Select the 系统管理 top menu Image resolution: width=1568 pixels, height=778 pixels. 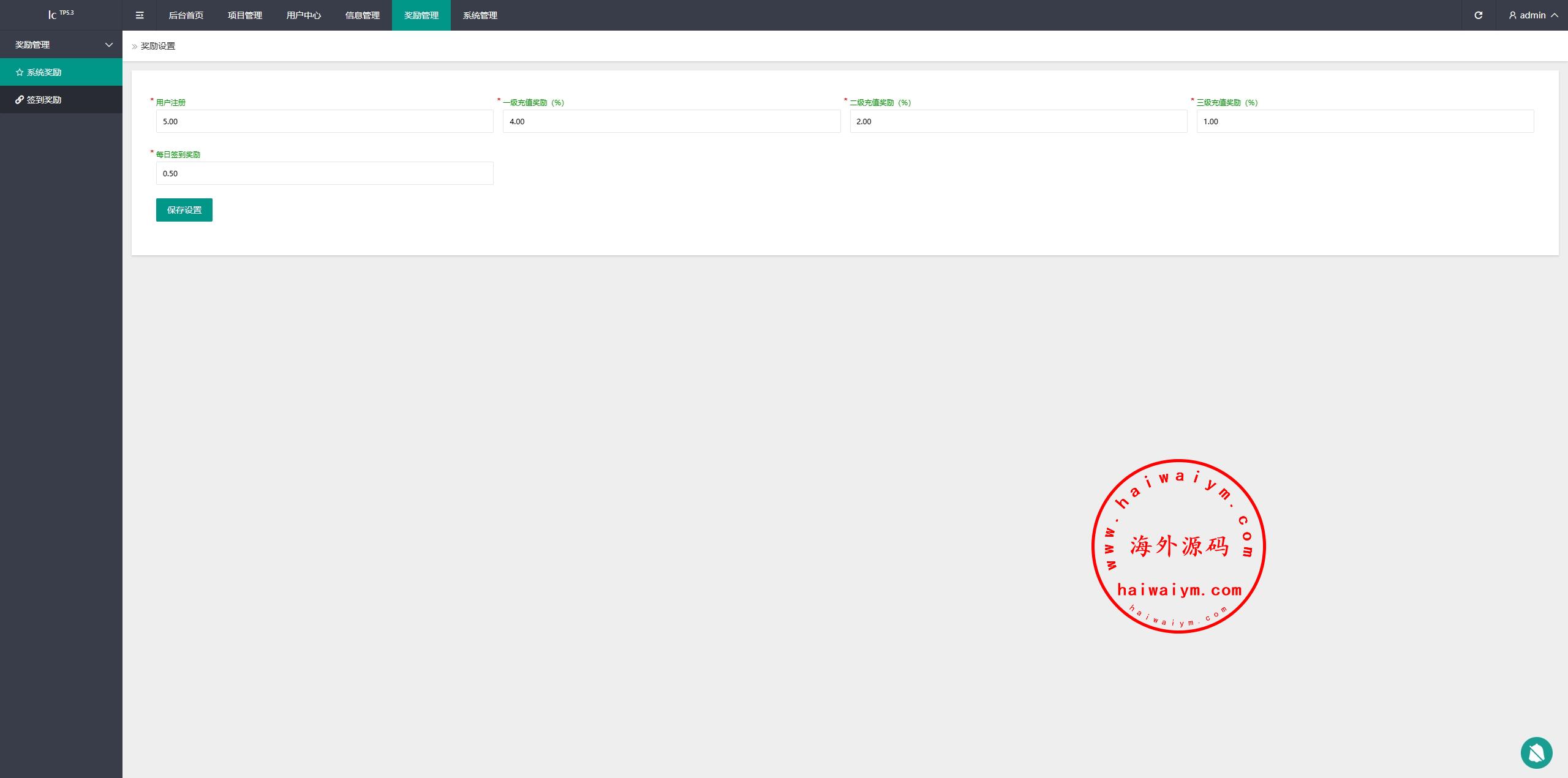[x=480, y=15]
